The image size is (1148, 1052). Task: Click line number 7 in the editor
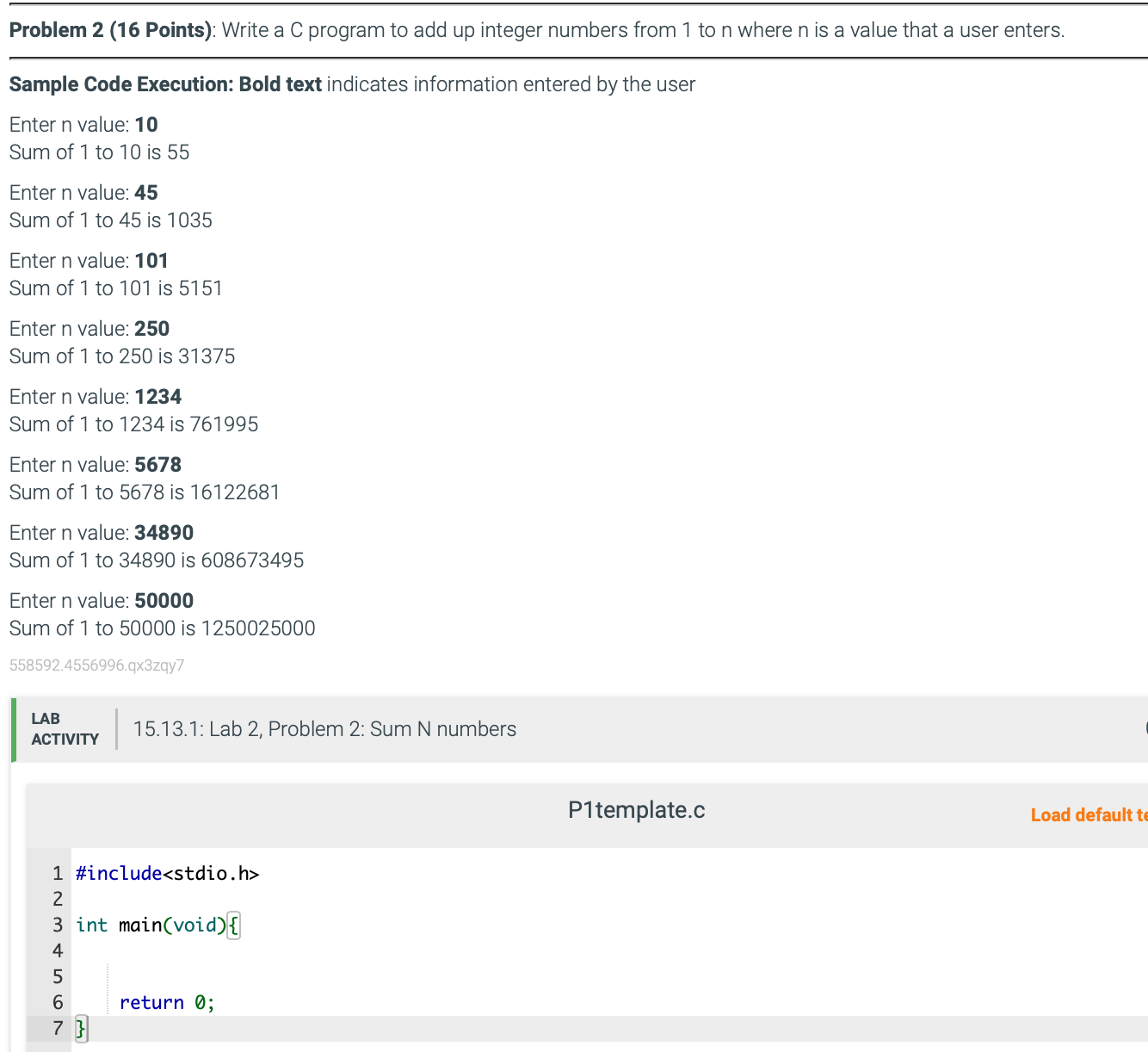pyautogui.click(x=57, y=1028)
